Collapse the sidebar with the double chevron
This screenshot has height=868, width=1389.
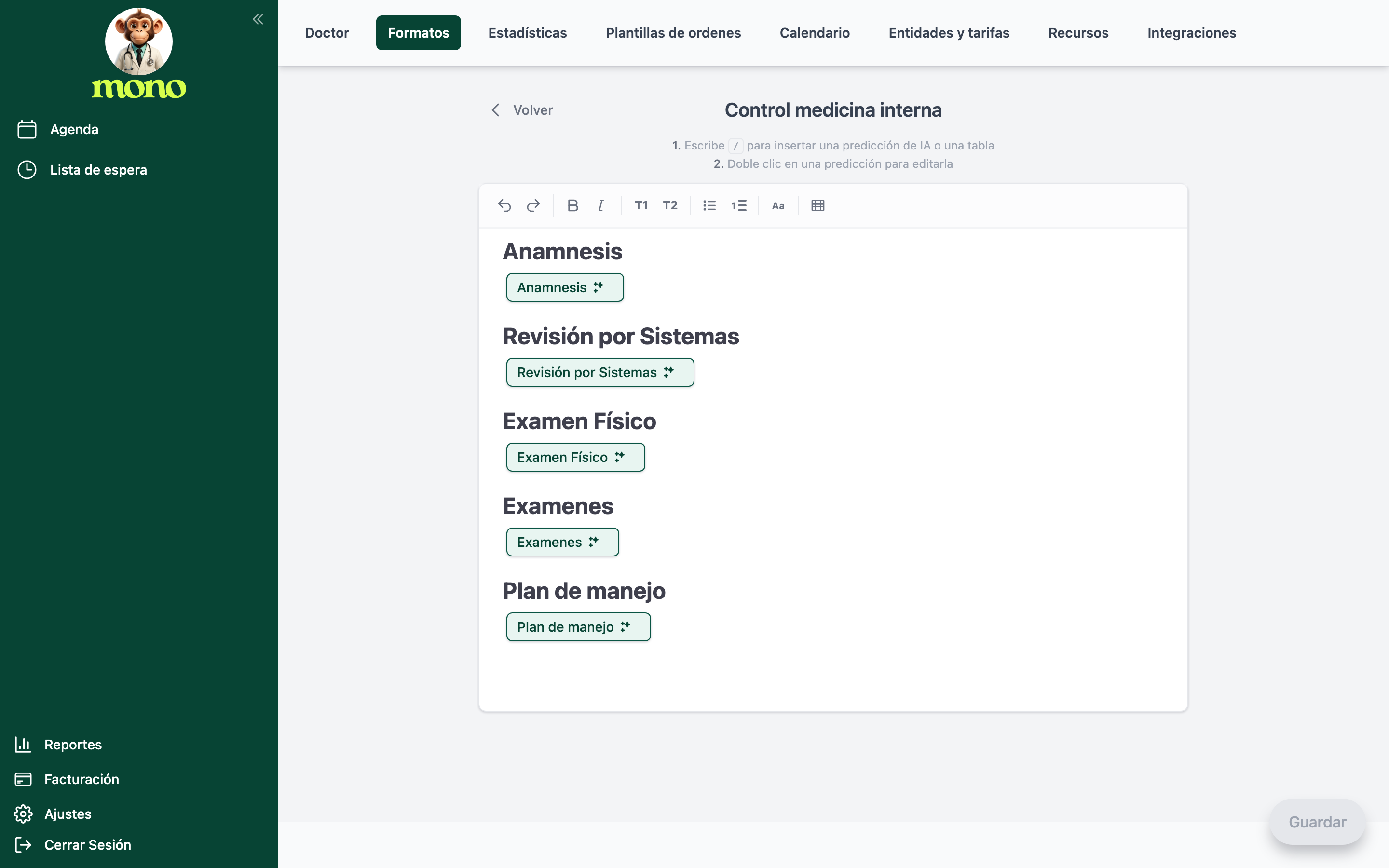[258, 19]
